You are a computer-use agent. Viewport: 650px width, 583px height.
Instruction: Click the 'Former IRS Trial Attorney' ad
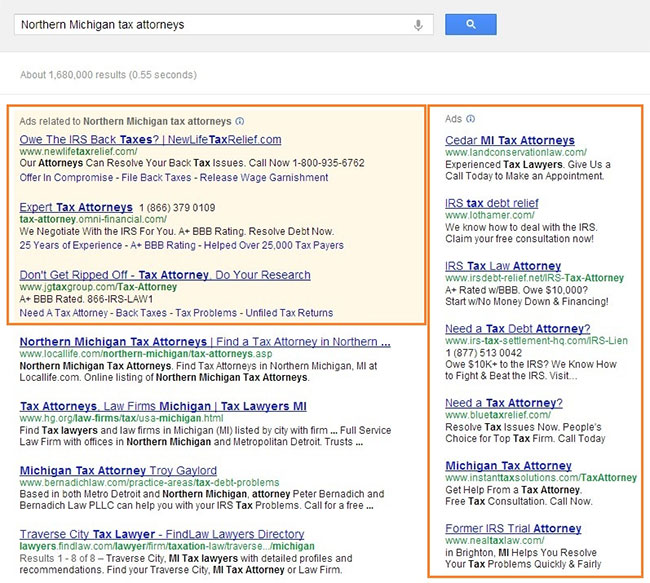(x=513, y=528)
